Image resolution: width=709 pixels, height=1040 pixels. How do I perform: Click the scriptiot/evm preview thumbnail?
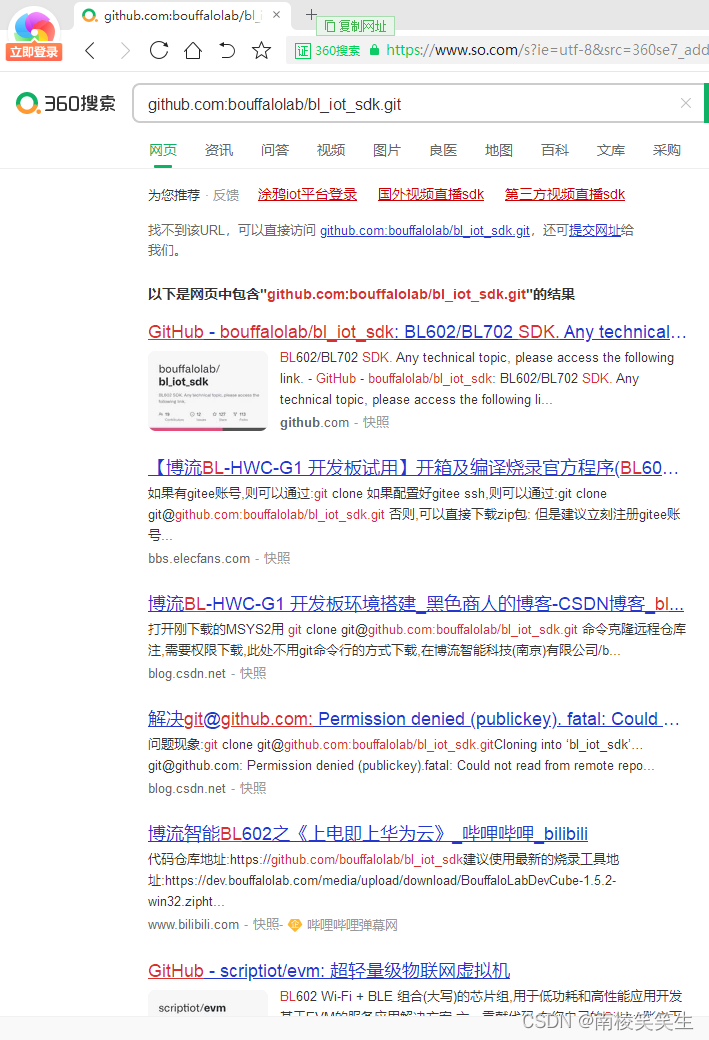(x=208, y=1003)
